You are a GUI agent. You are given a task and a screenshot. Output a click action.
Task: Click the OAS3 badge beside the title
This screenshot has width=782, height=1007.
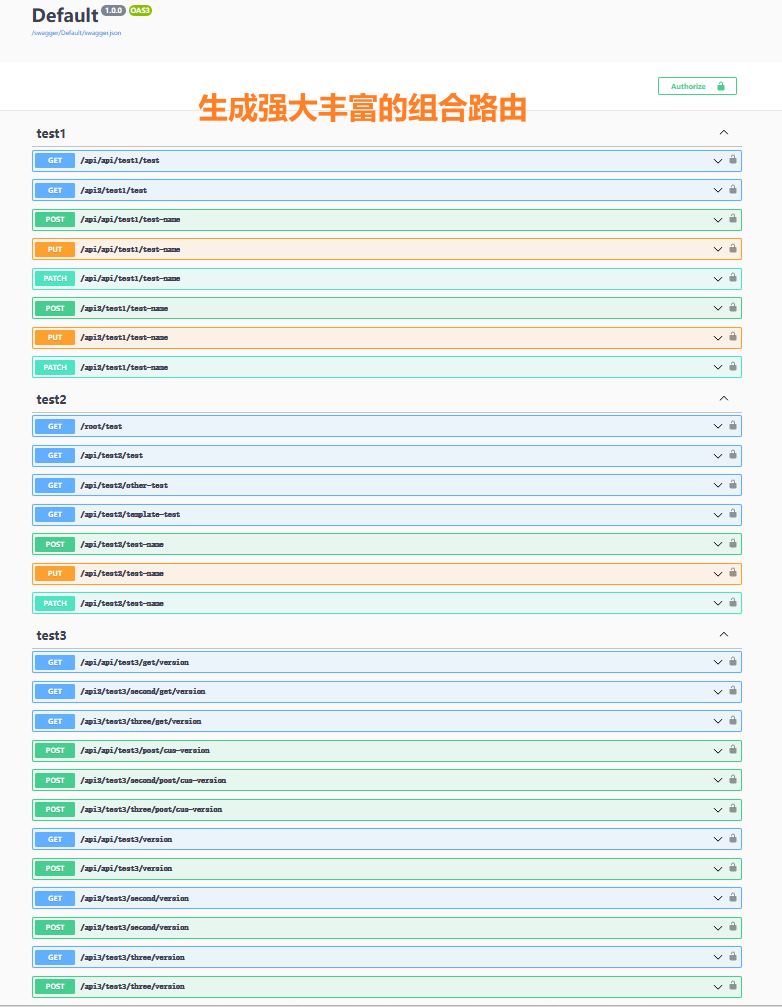(x=140, y=10)
